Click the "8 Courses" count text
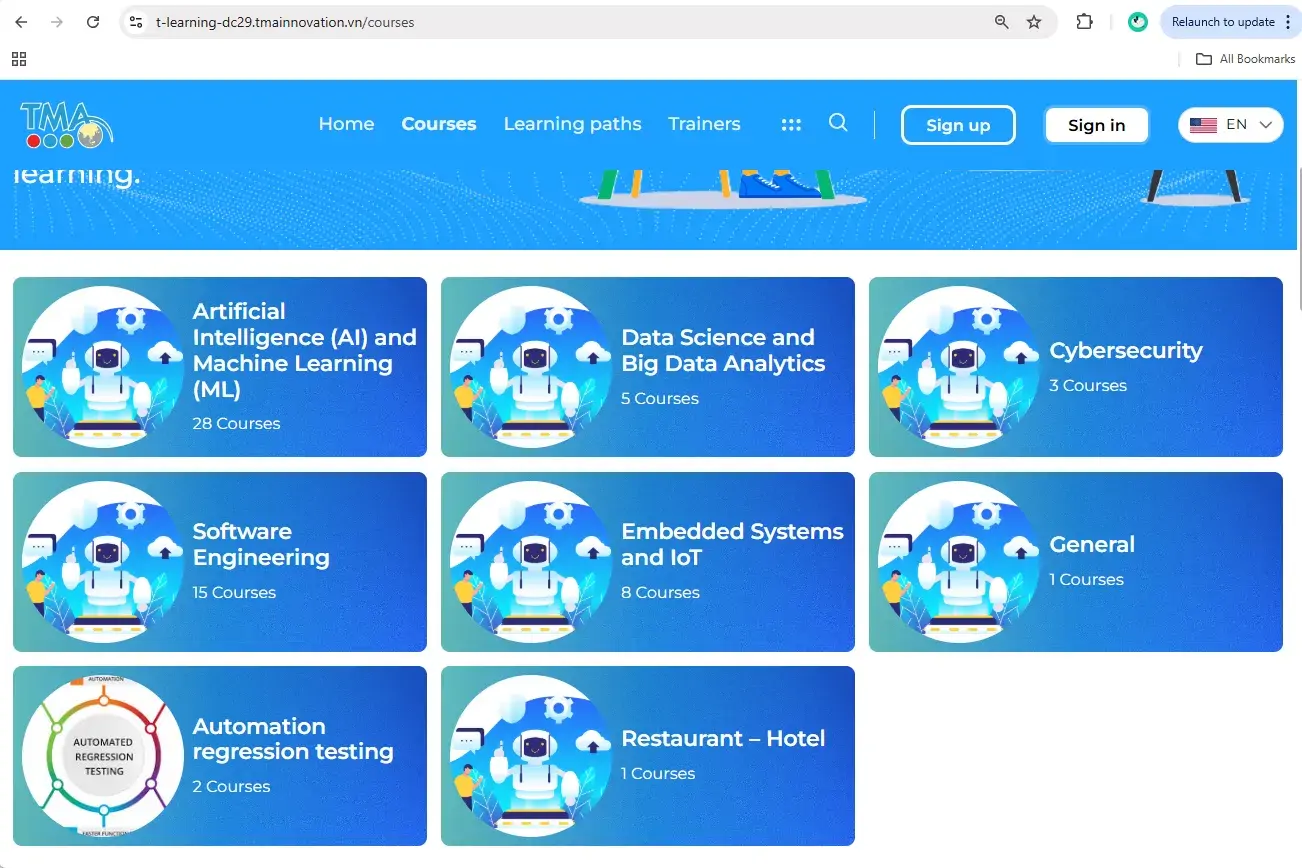 pos(660,592)
